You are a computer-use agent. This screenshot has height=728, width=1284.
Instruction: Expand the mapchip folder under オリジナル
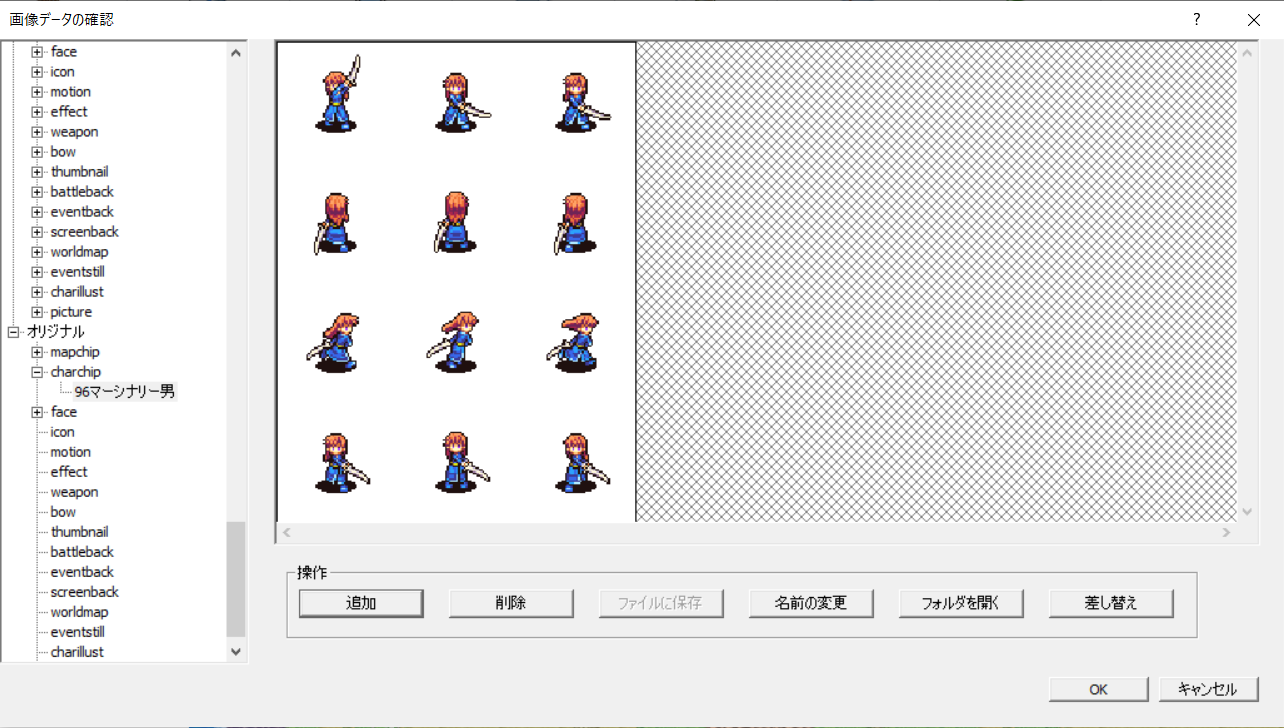click(x=35, y=351)
